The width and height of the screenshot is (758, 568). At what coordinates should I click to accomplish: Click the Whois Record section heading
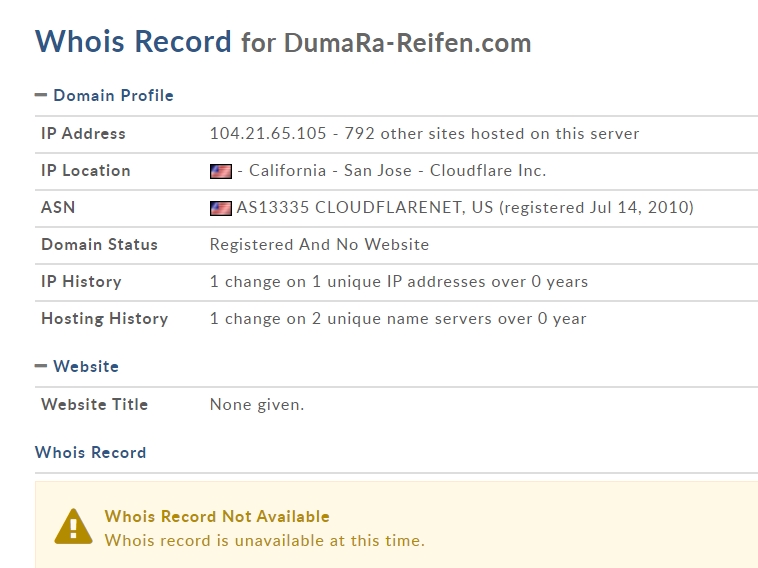(x=90, y=452)
